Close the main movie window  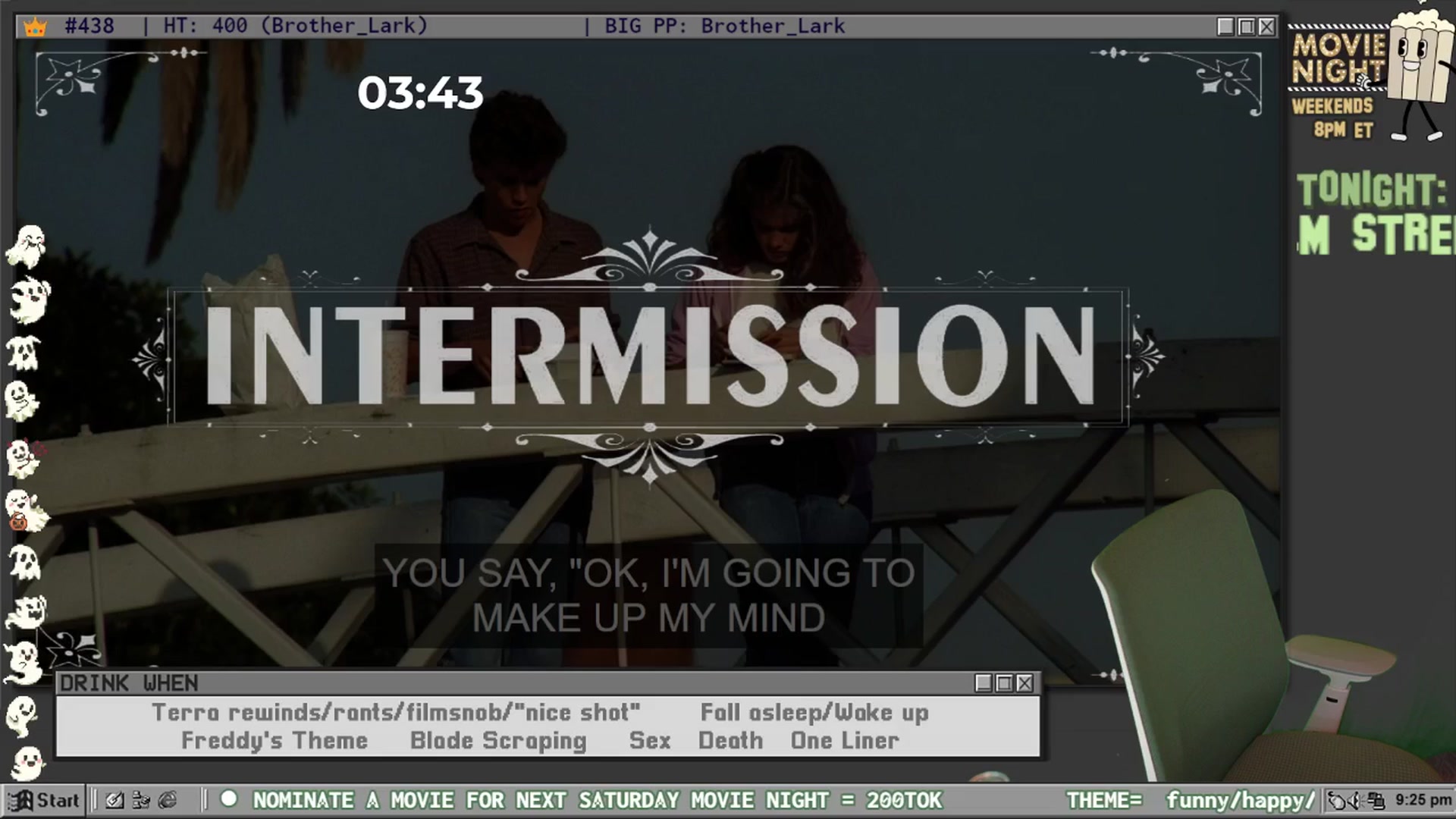click(x=1266, y=27)
